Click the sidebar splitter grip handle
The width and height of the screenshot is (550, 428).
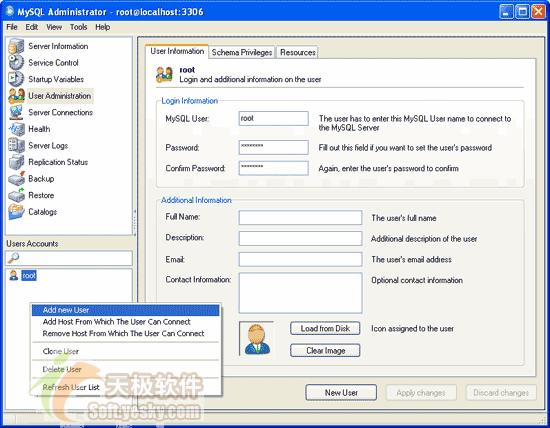pos(135,222)
